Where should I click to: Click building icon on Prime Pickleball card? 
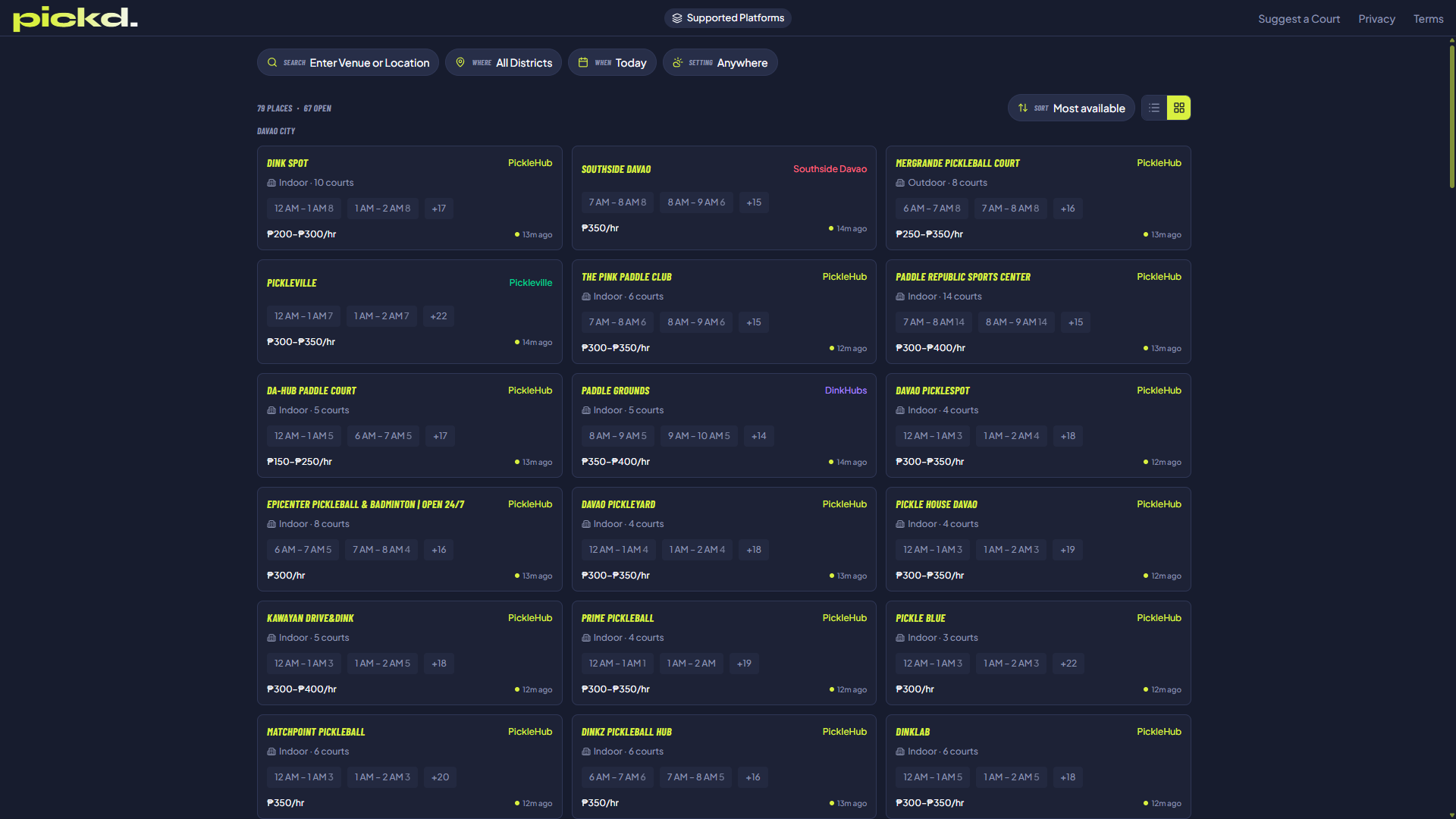[586, 638]
